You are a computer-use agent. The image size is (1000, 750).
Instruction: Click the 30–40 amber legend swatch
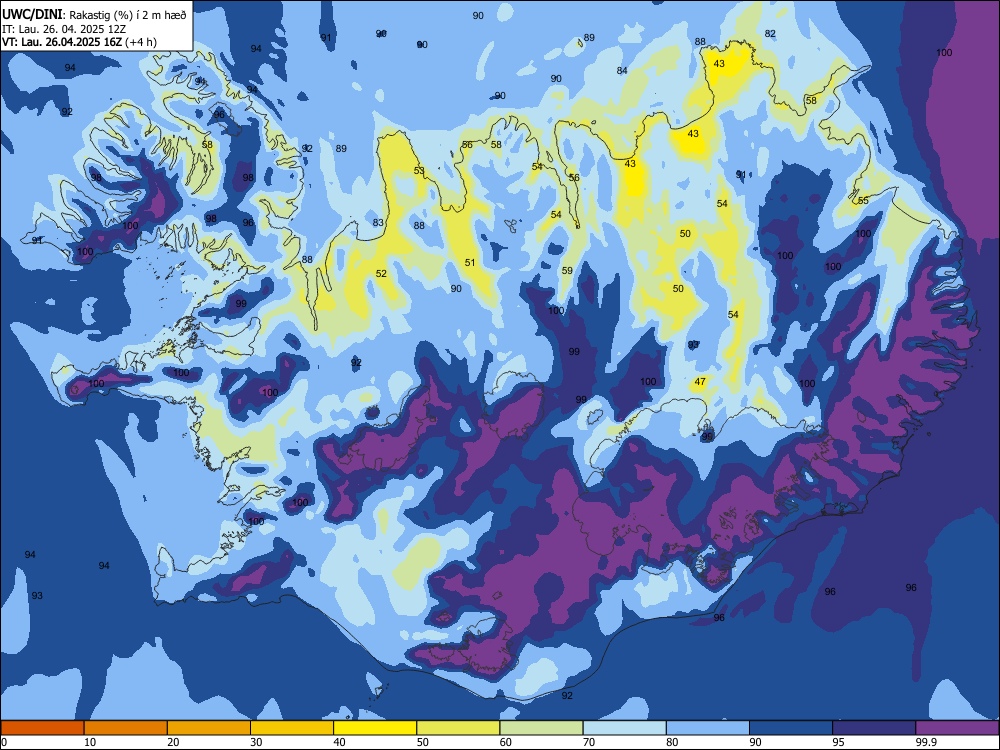point(292,728)
